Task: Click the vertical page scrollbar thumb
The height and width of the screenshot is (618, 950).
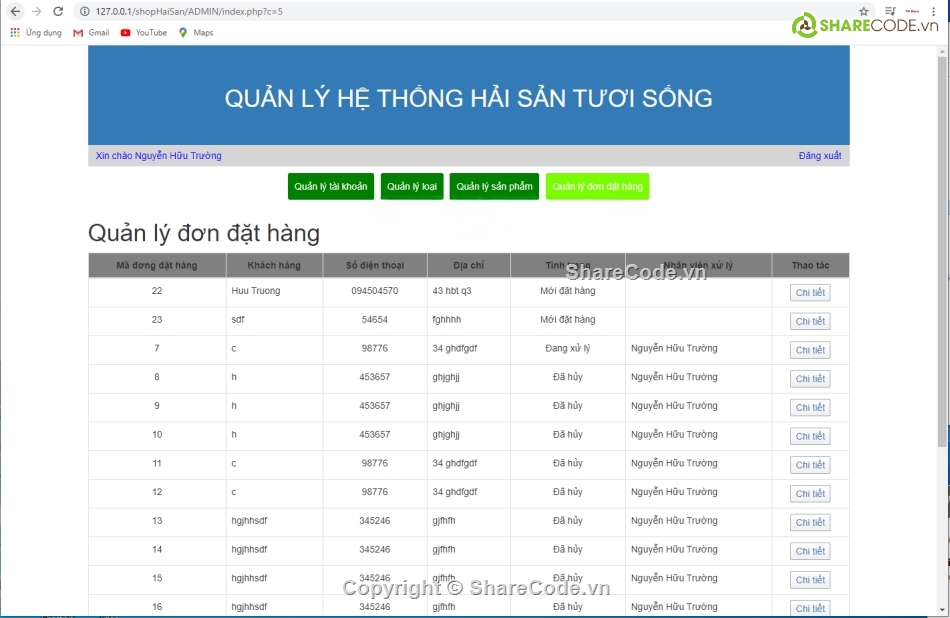Action: 942,253
